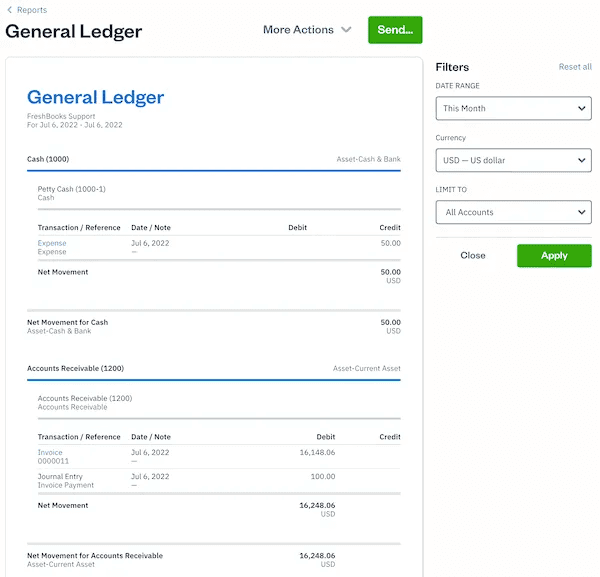Viewport: 600px width, 577px height.
Task: Open the Expense transaction link
Action: [52, 243]
